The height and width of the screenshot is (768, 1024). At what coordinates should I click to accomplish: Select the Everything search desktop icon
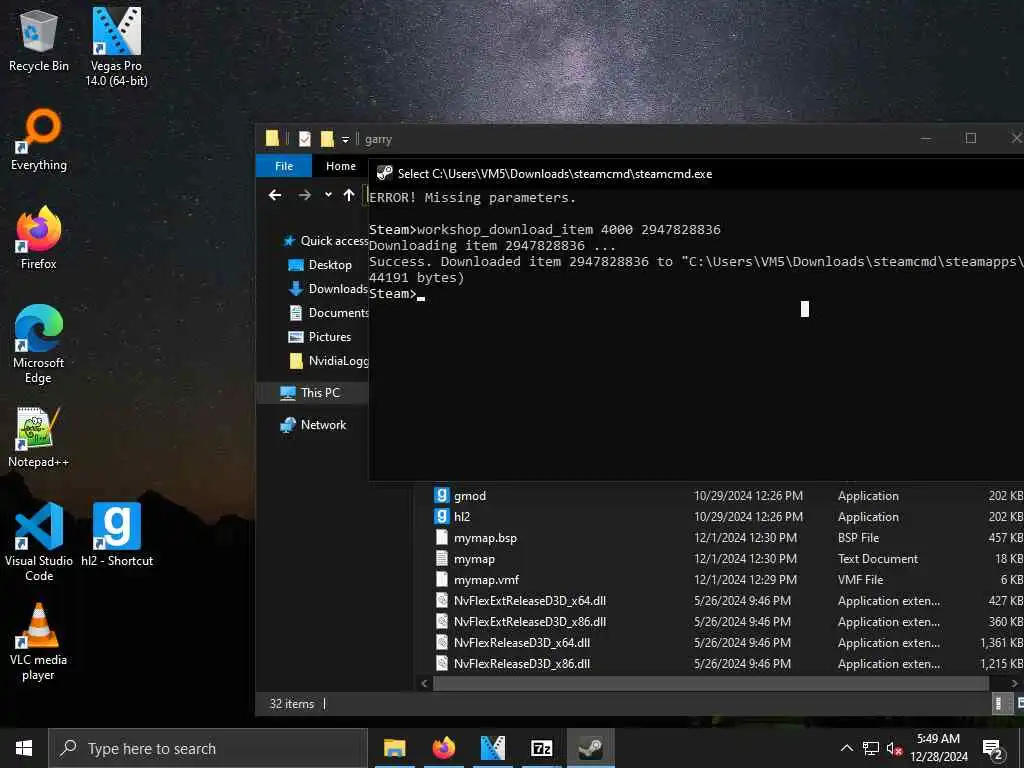pyautogui.click(x=39, y=140)
